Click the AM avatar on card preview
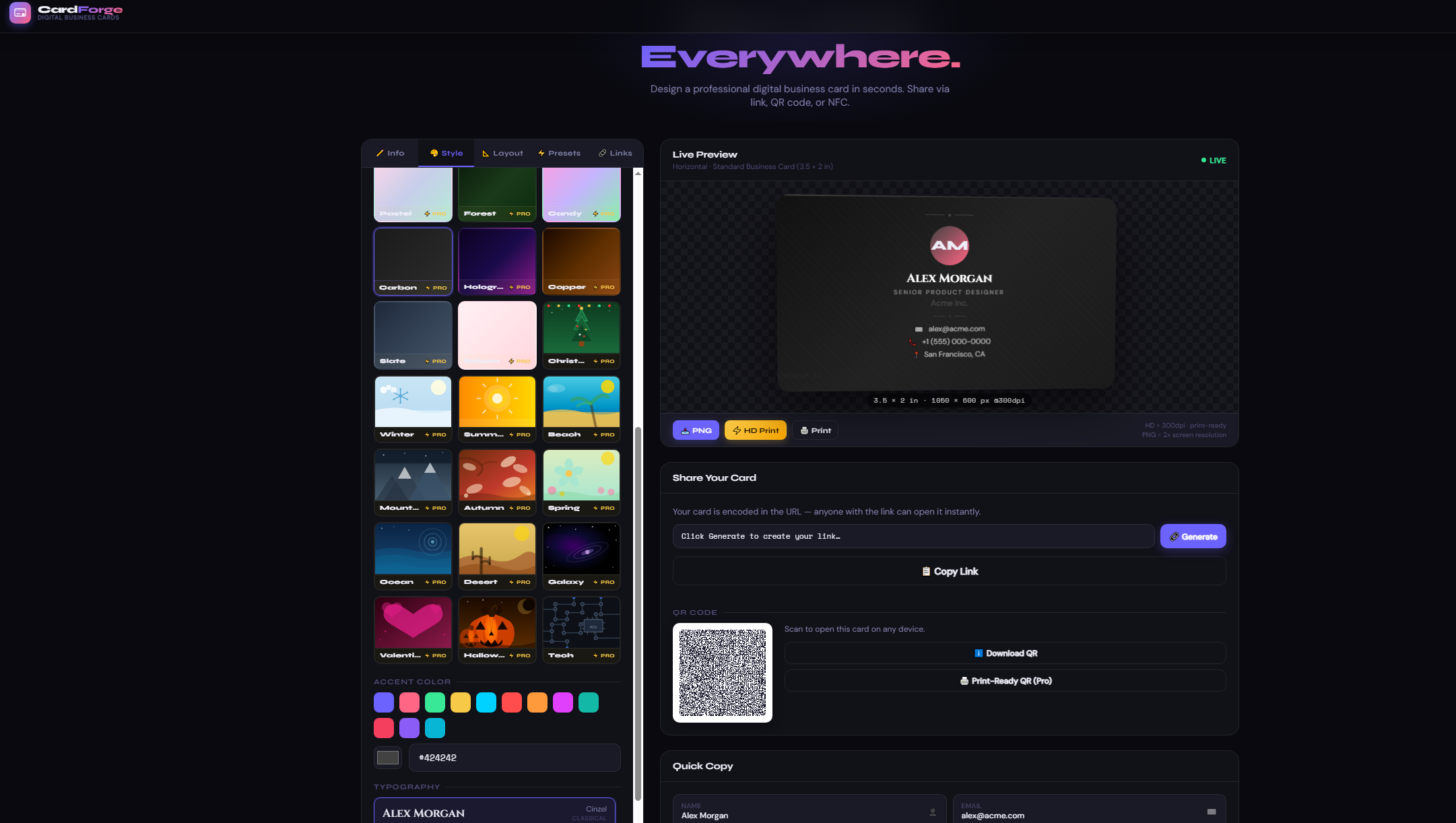This screenshot has height=823, width=1456. click(x=950, y=246)
